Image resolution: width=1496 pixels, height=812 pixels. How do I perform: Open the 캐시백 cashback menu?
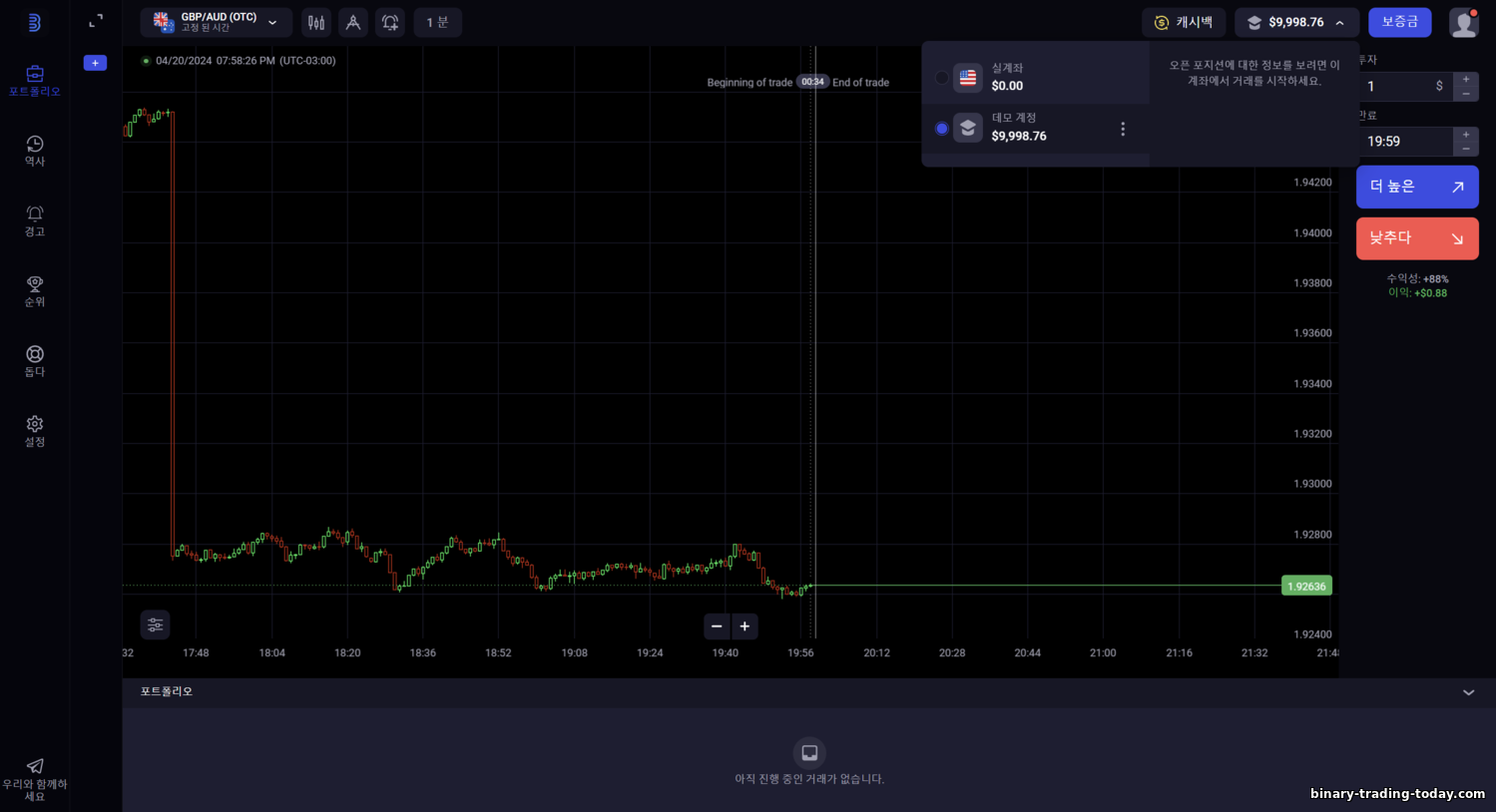pyautogui.click(x=1184, y=22)
